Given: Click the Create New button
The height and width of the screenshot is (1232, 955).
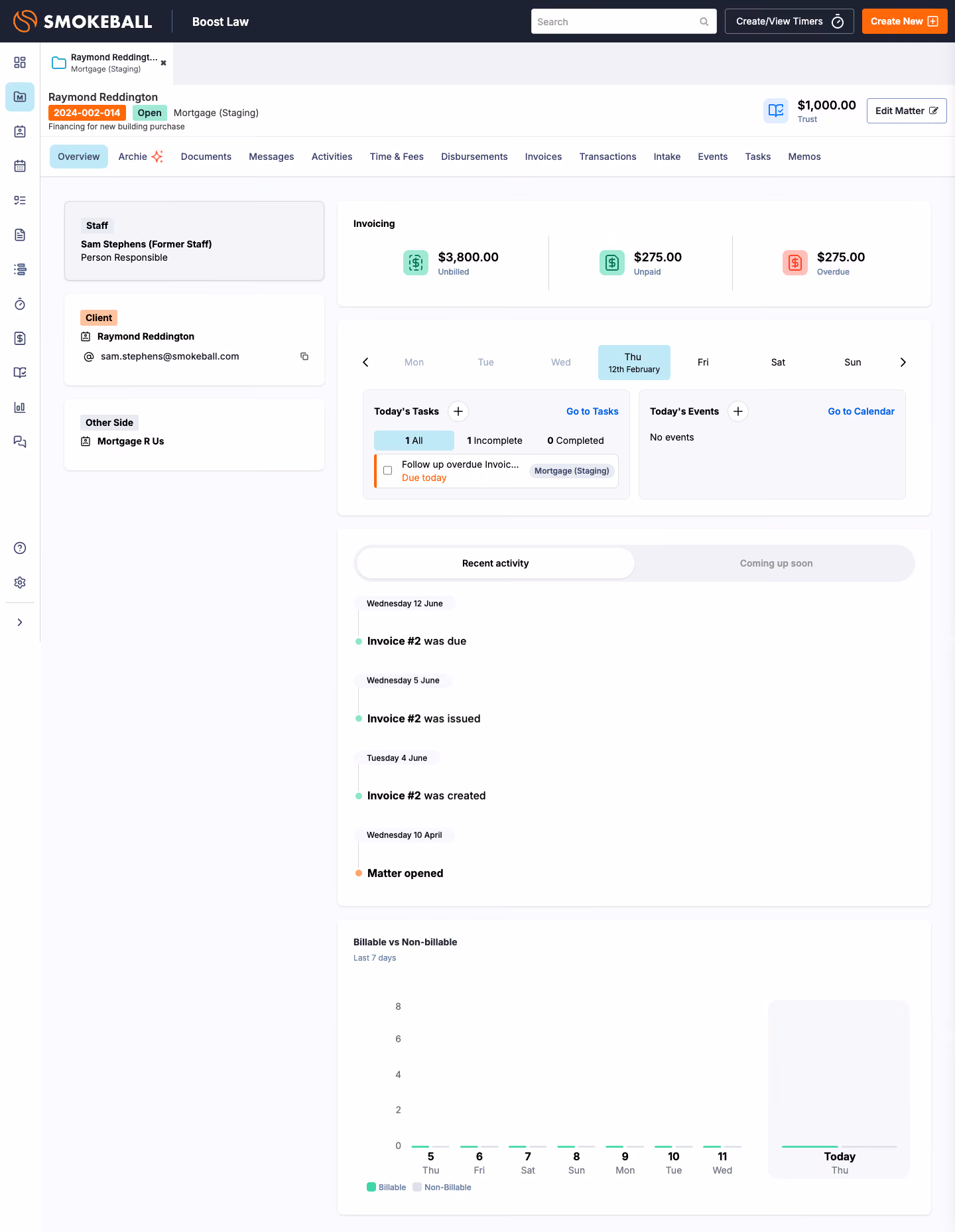Looking at the screenshot, I should pos(905,21).
